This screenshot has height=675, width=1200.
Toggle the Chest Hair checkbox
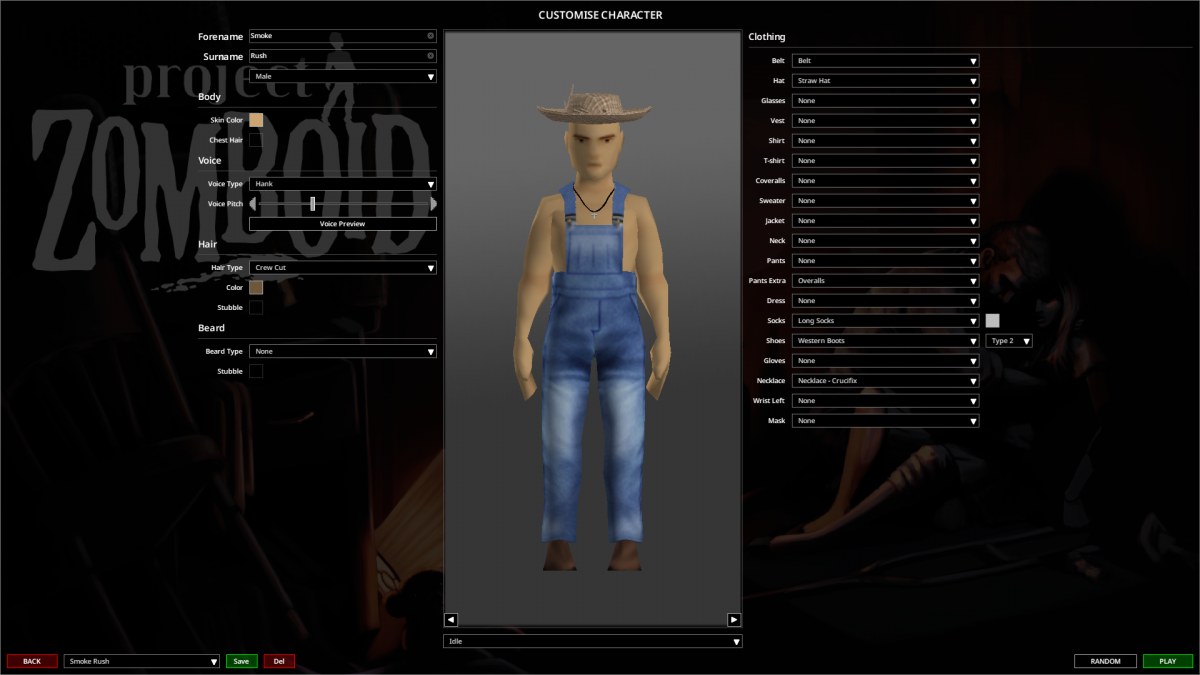(256, 140)
